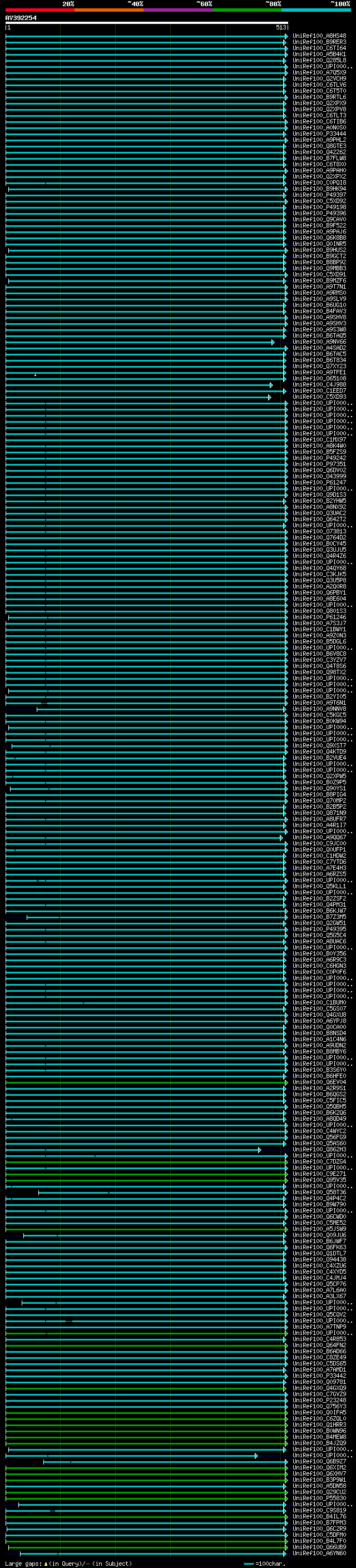The width and height of the screenshot is (356, 1568).
Task: Click UniRef100_P61247 label
Action: pos(319,483)
